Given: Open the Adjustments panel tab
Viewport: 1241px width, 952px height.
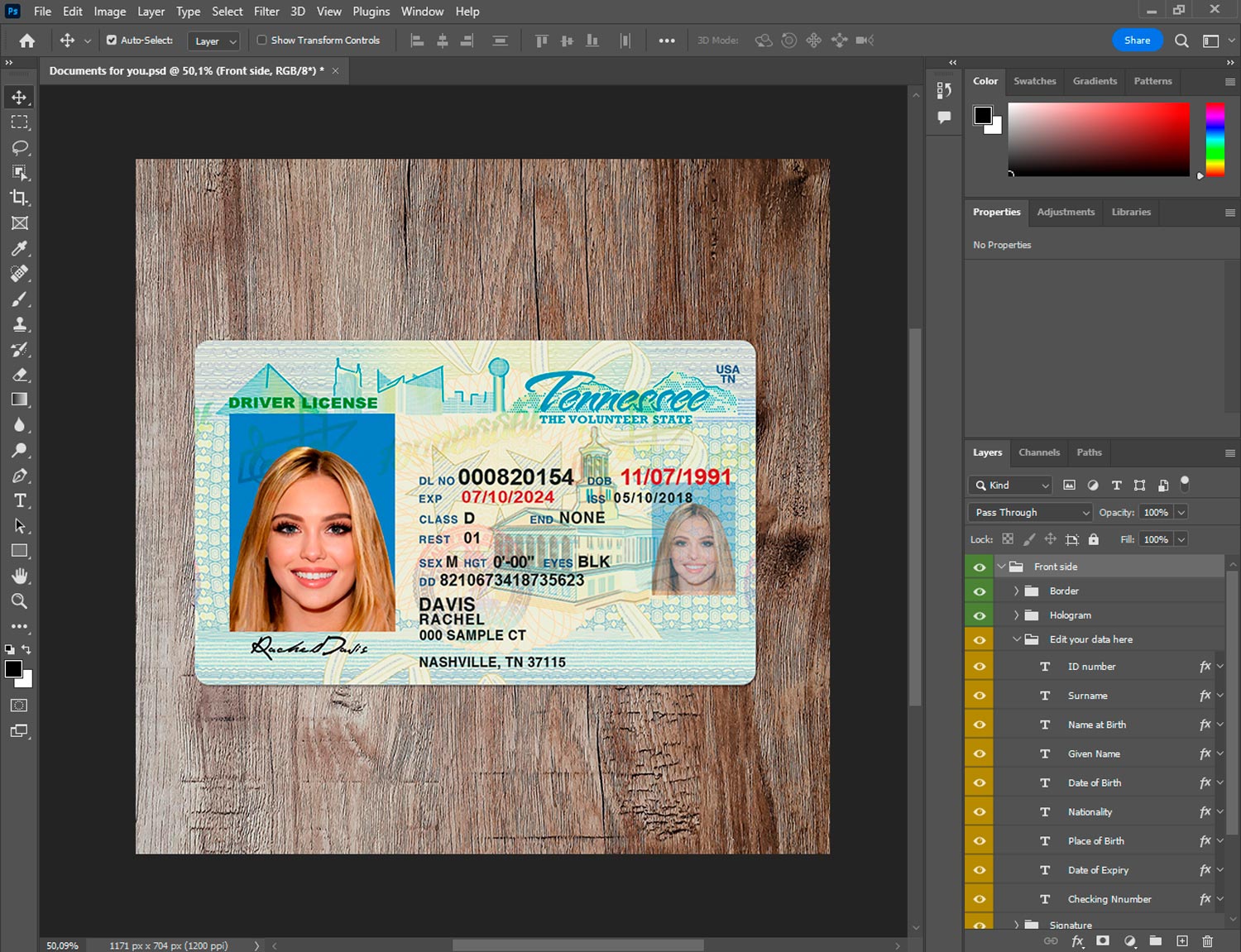Looking at the screenshot, I should tap(1065, 212).
